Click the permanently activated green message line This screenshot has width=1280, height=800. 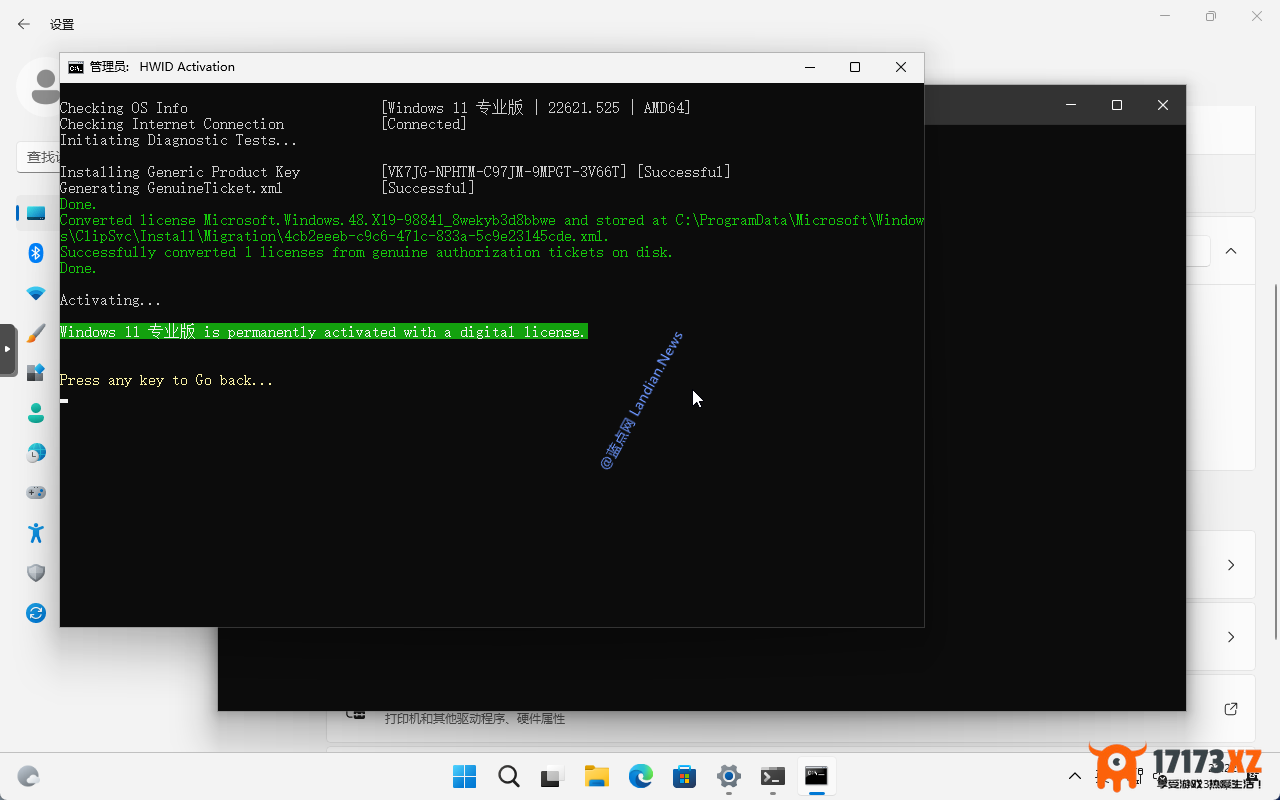pyautogui.click(x=323, y=332)
